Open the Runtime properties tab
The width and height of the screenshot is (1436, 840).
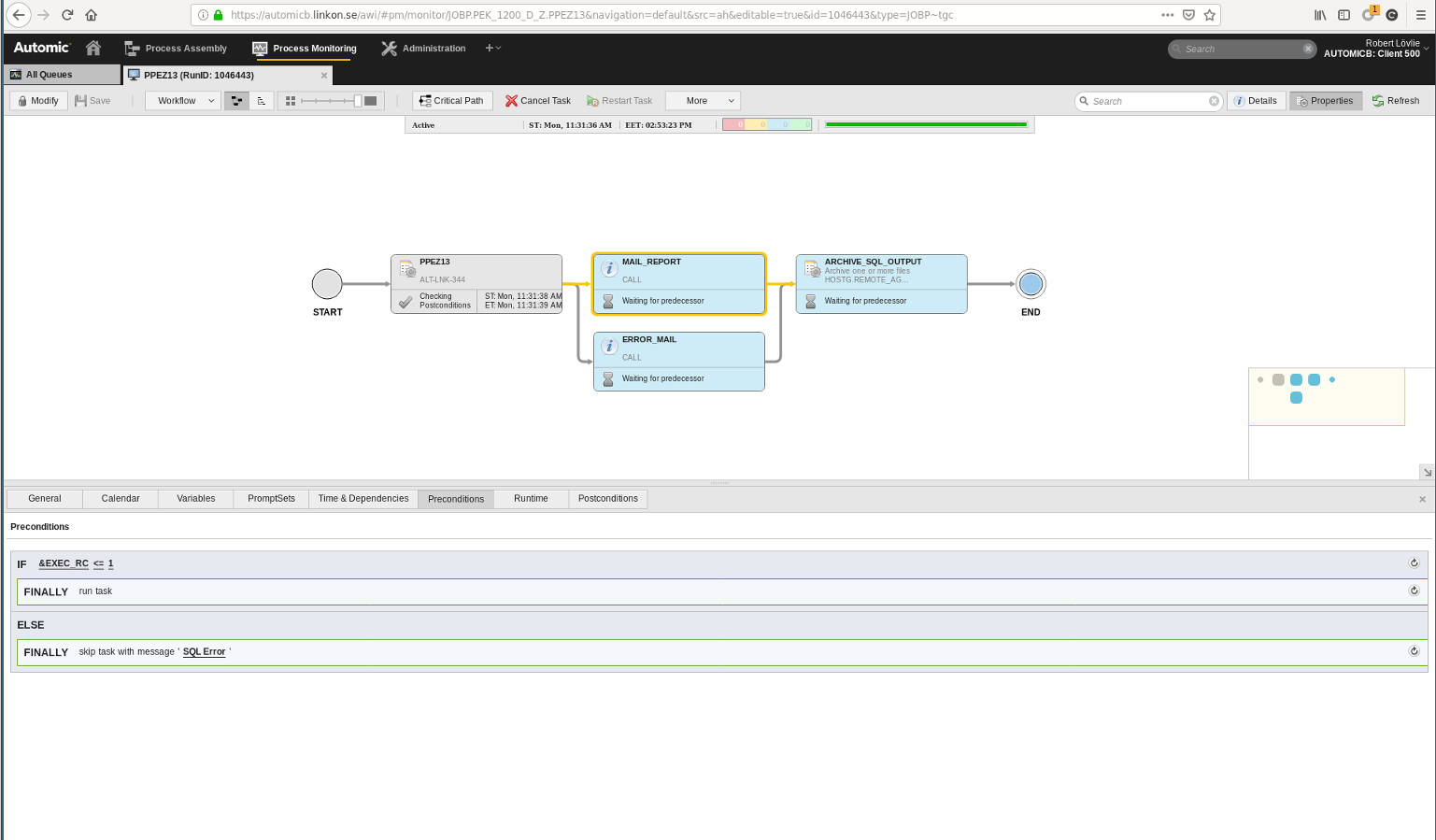[532, 499]
